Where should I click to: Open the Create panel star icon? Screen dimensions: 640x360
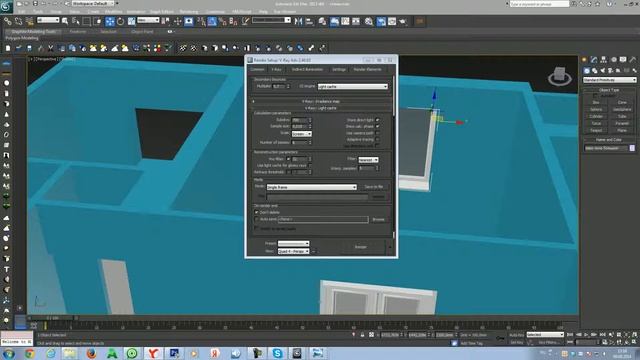click(x=584, y=60)
